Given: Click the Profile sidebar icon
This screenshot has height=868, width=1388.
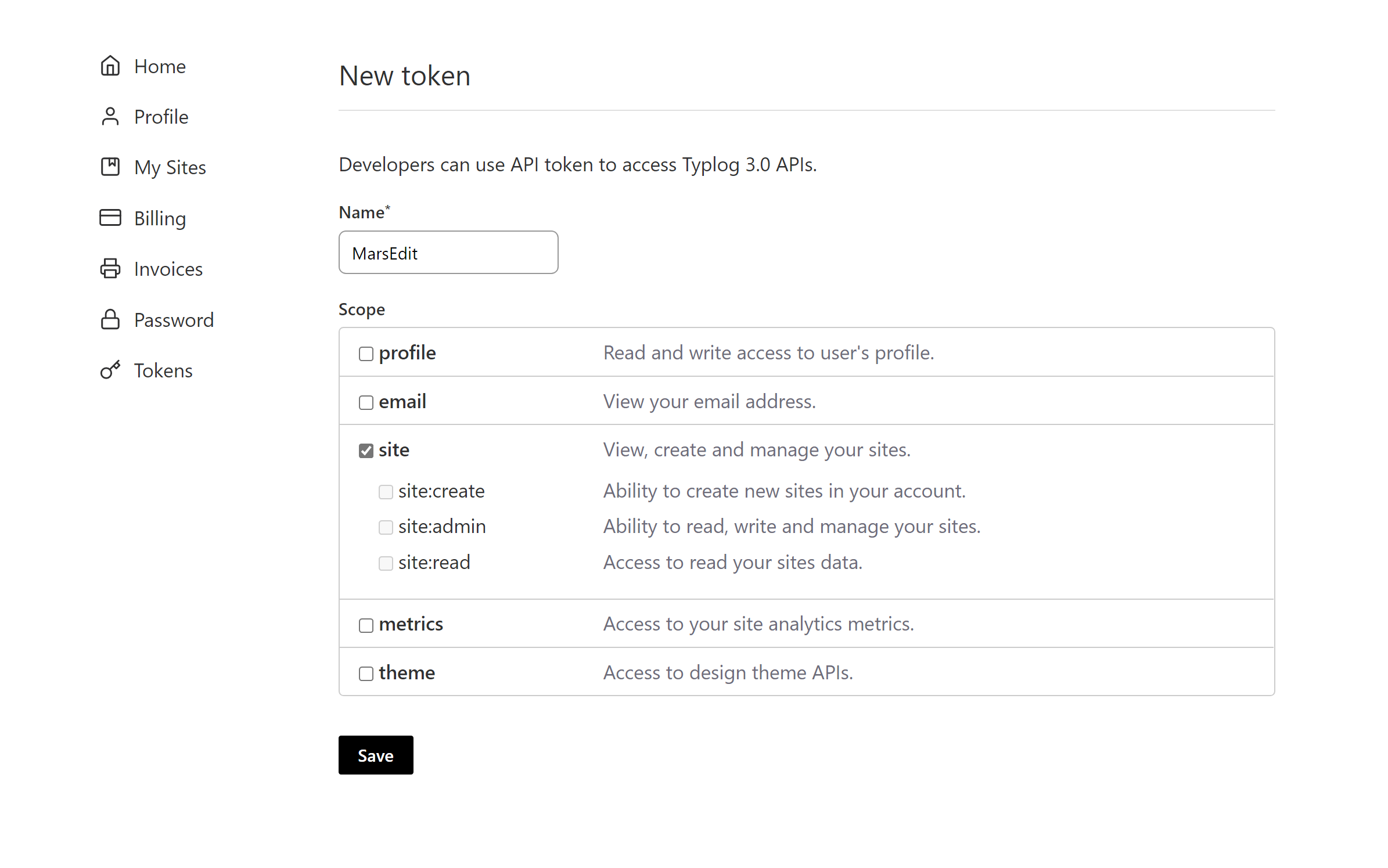Looking at the screenshot, I should tap(110, 117).
